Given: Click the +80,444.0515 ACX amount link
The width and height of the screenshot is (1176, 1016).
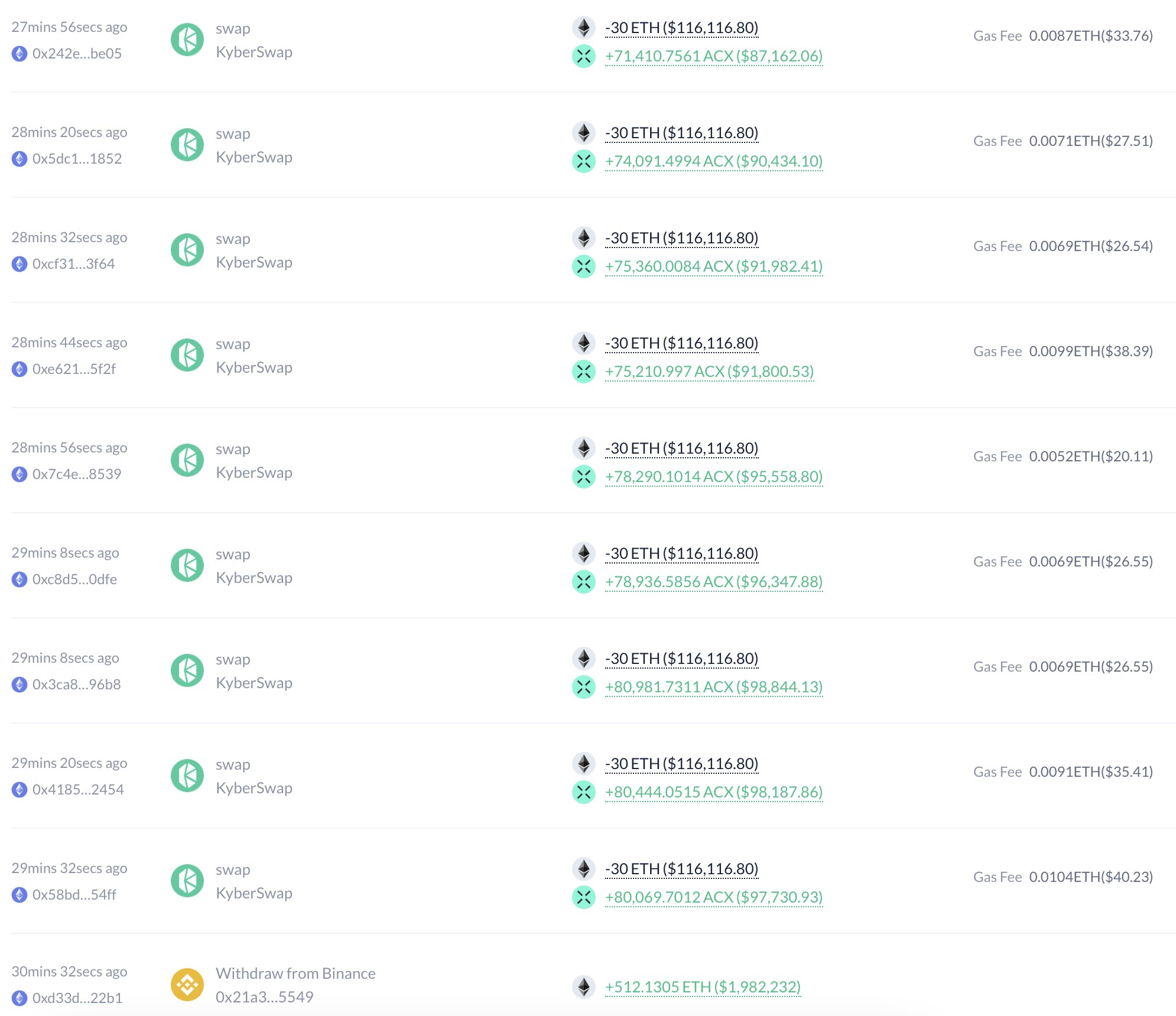Looking at the screenshot, I should pos(713,792).
